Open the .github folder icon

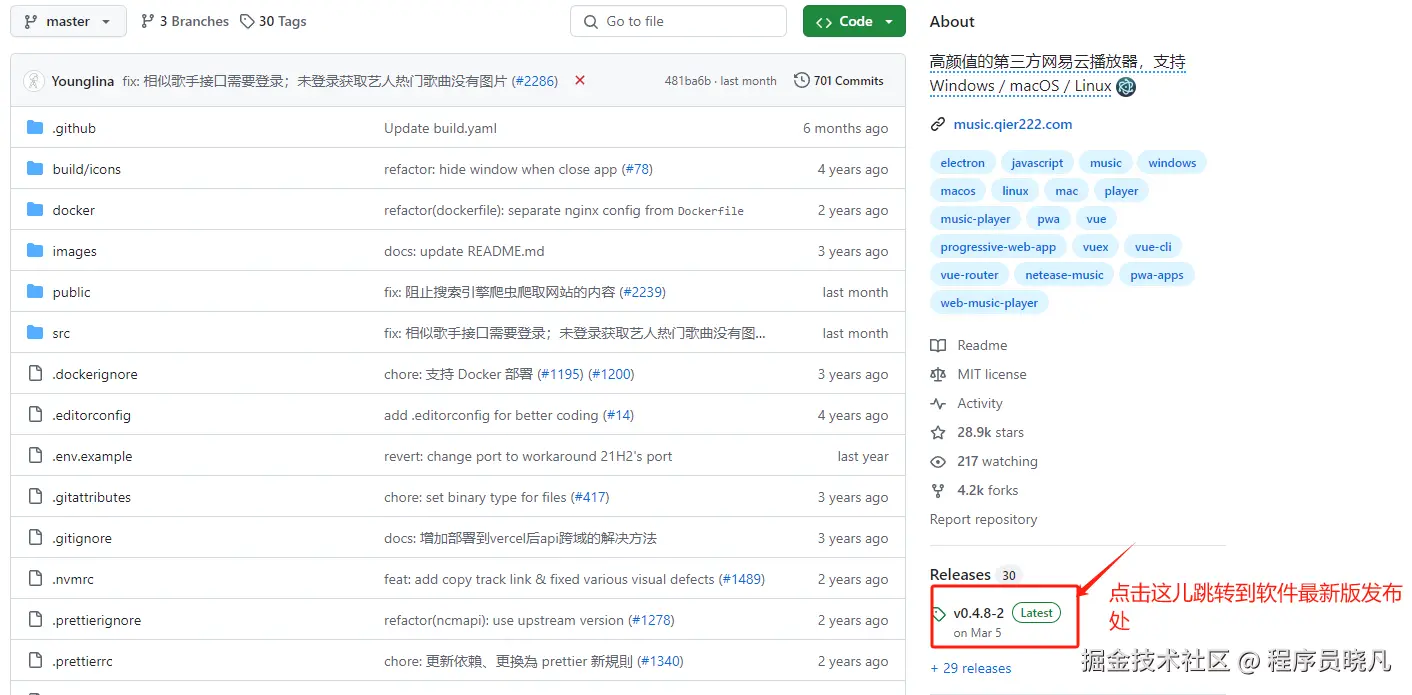click(36, 128)
